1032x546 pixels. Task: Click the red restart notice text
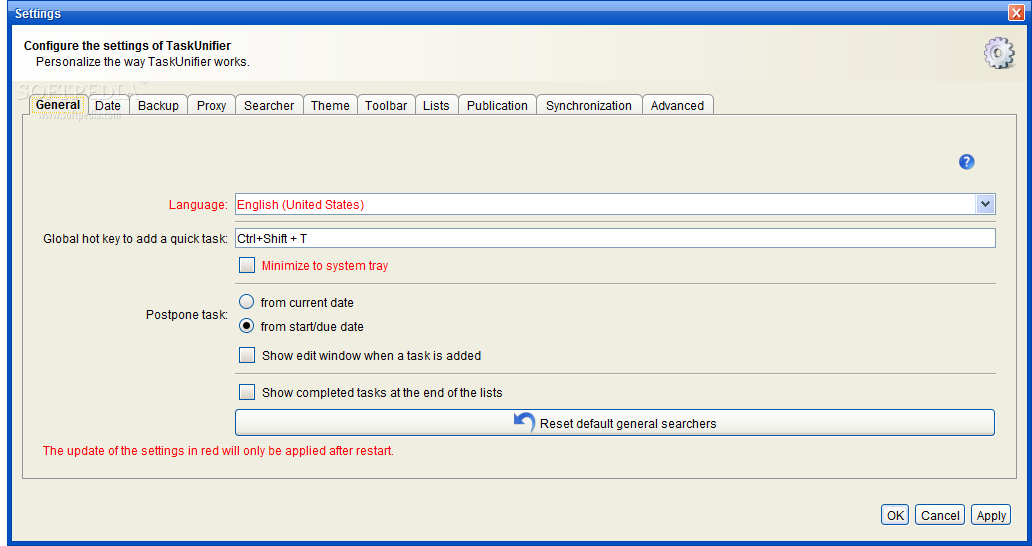(x=219, y=451)
